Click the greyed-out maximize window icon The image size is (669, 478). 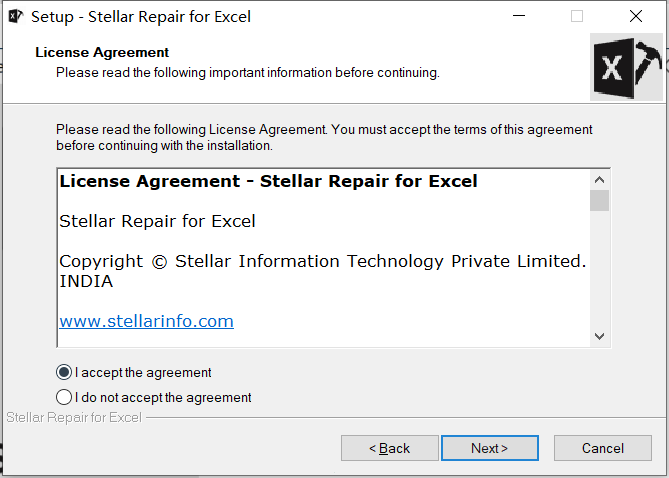coord(577,16)
